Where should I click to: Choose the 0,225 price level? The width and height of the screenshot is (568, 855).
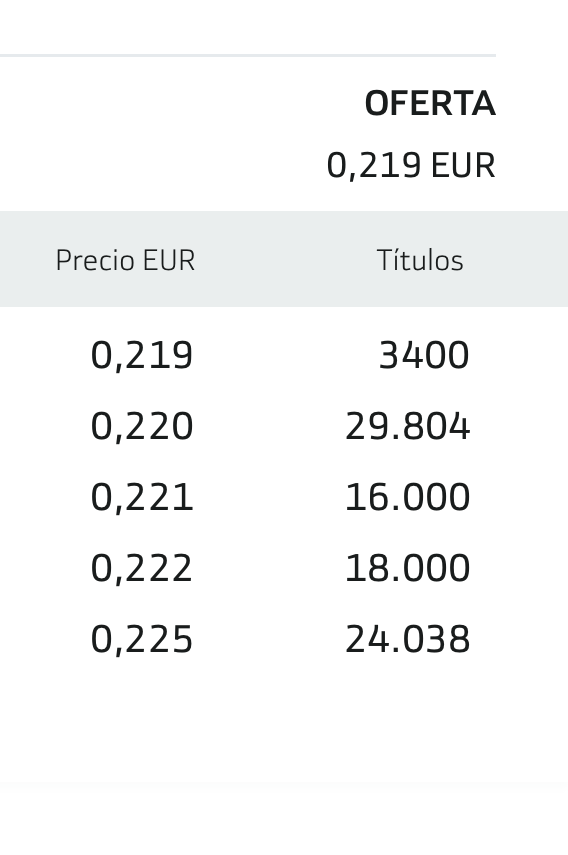[142, 639]
